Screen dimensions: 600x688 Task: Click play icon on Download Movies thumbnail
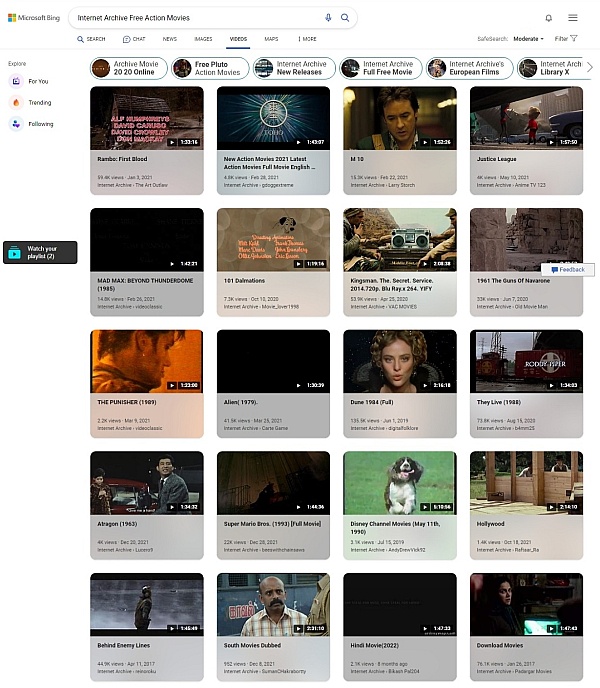pyautogui.click(x=551, y=628)
